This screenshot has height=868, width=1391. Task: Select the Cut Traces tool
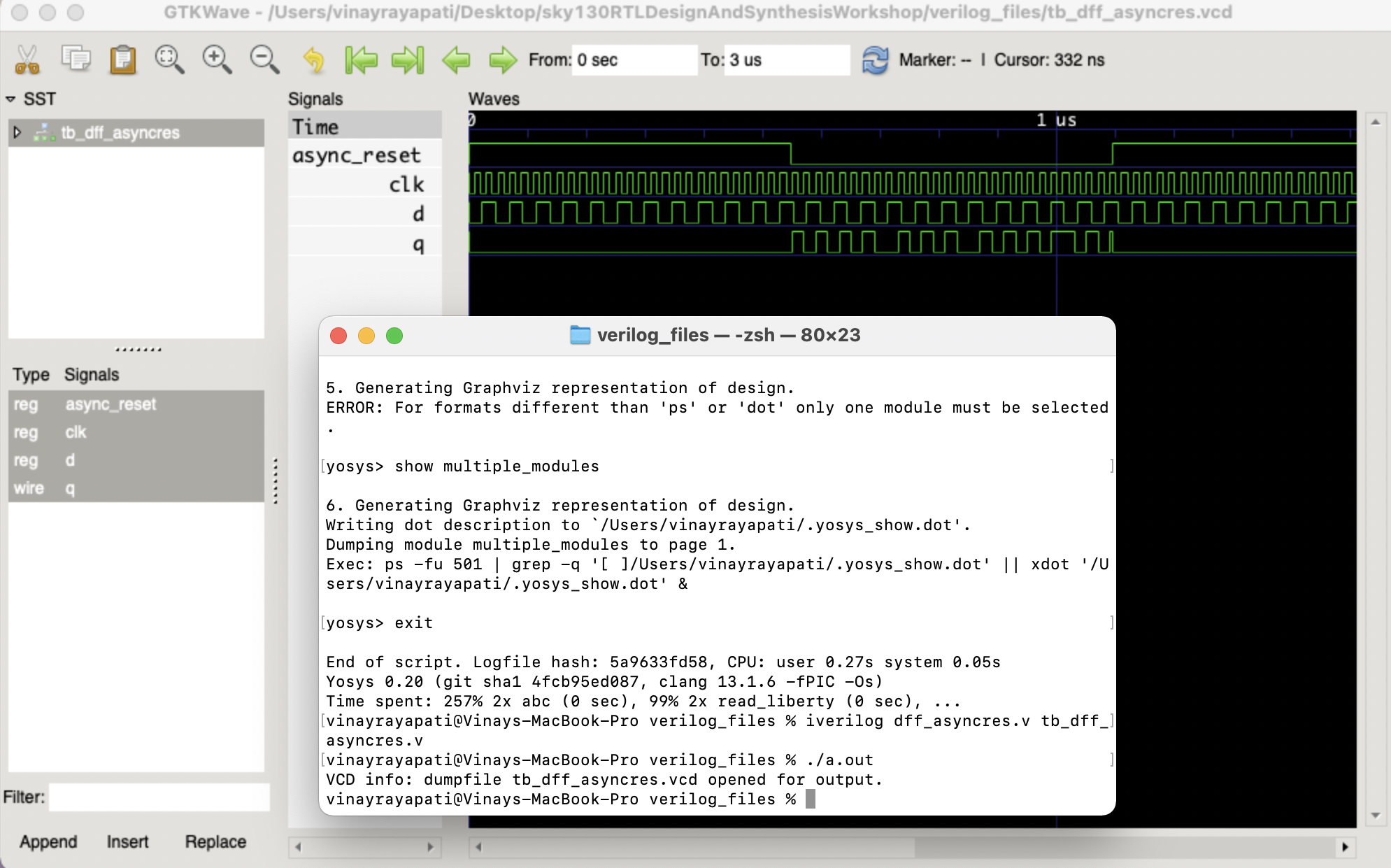(28, 59)
